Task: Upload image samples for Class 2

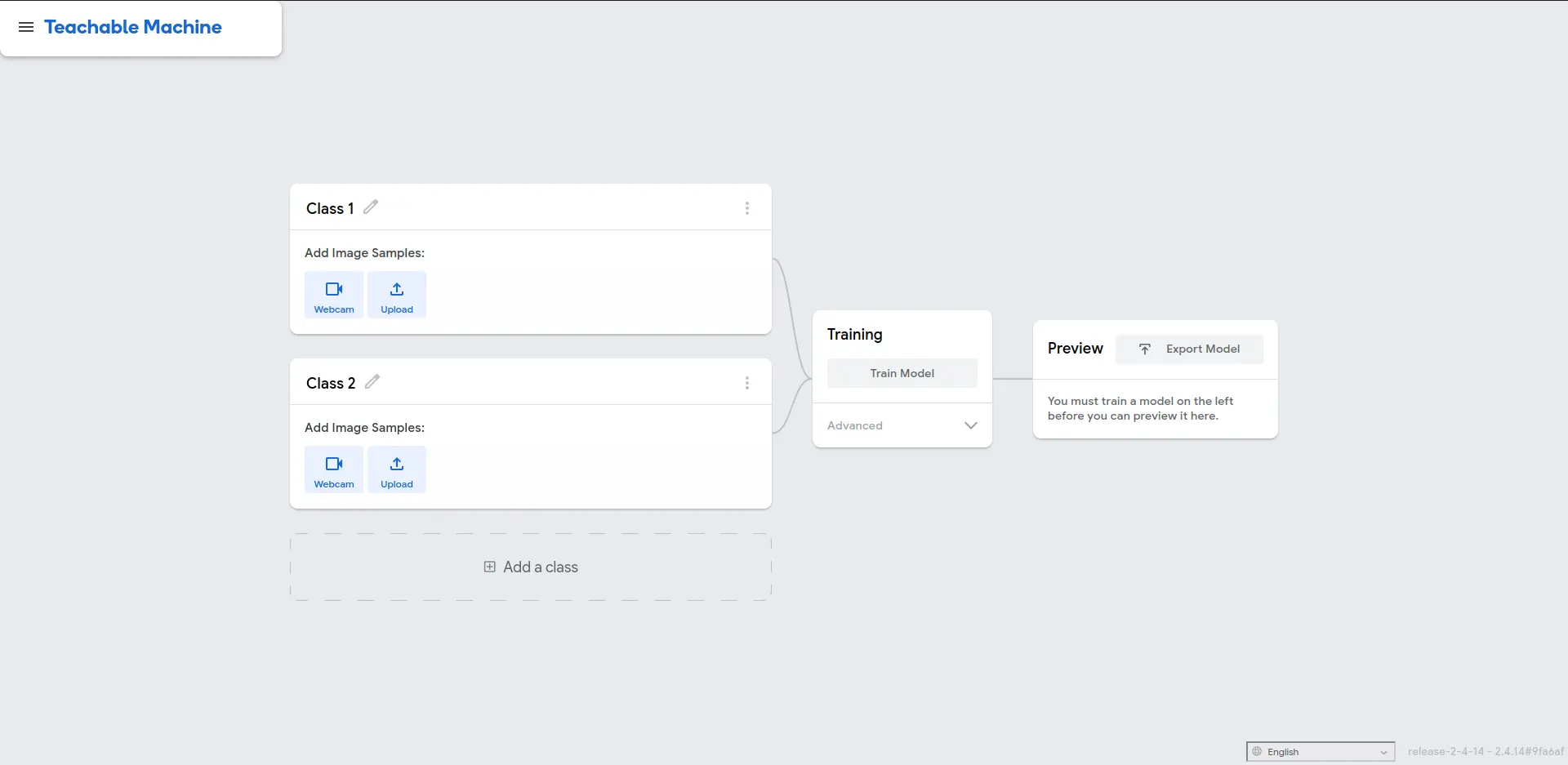Action: click(x=397, y=469)
